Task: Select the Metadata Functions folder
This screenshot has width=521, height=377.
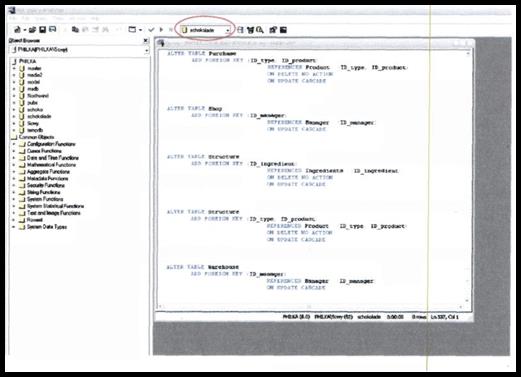Action: 47,179
